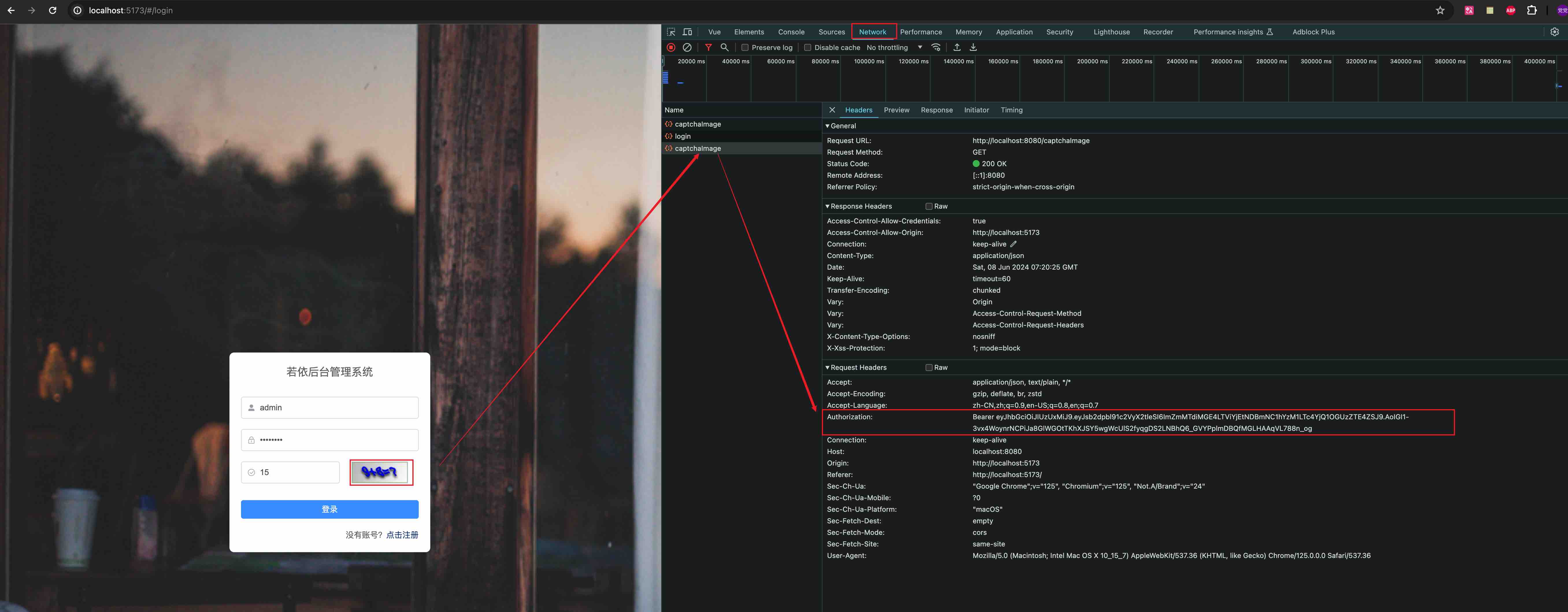Switch to the Timing details tab

click(1012, 110)
